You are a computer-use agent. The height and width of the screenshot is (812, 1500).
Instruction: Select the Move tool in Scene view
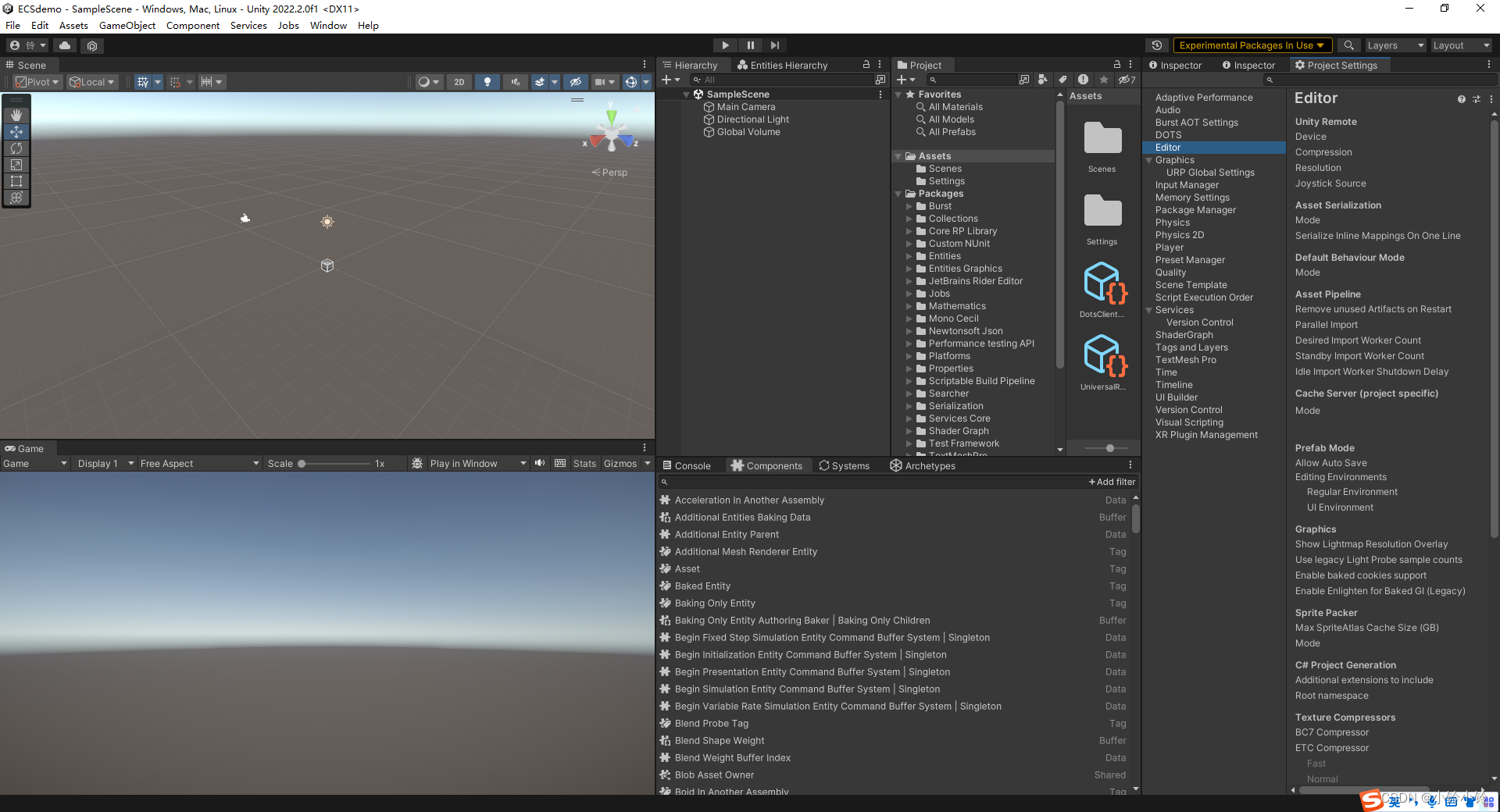pyautogui.click(x=16, y=132)
